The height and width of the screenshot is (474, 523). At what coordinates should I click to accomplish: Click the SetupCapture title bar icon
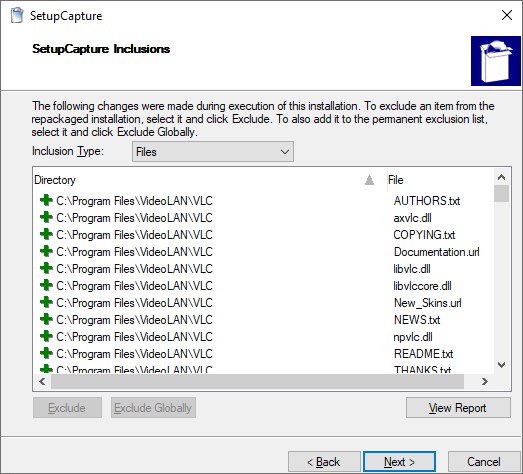pyautogui.click(x=17, y=16)
